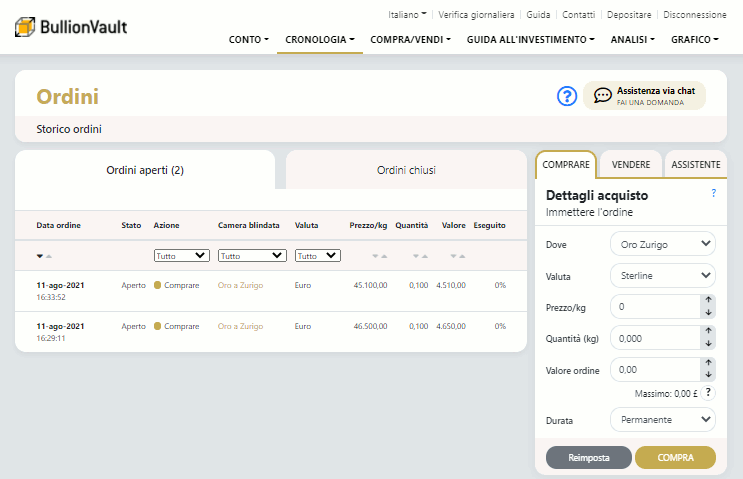Image resolution: width=743 pixels, height=479 pixels.
Task: Open the Valuta dropdown showing Sterline
Action: [662, 276]
